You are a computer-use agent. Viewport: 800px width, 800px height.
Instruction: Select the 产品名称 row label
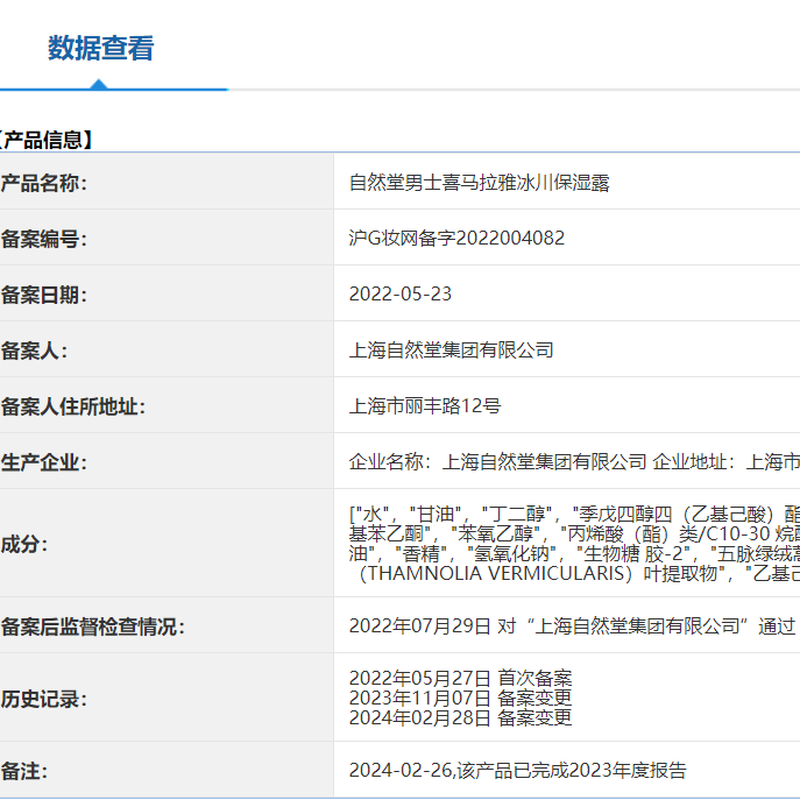pyautogui.click(x=45, y=183)
